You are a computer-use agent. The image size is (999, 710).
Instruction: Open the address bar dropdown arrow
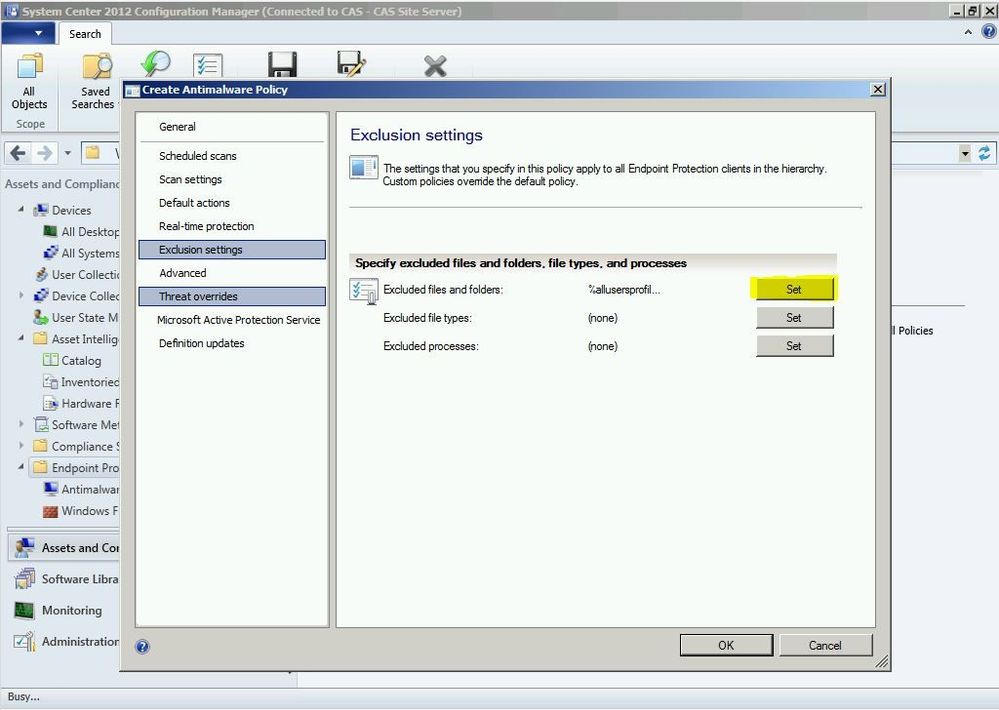pyautogui.click(x=965, y=153)
